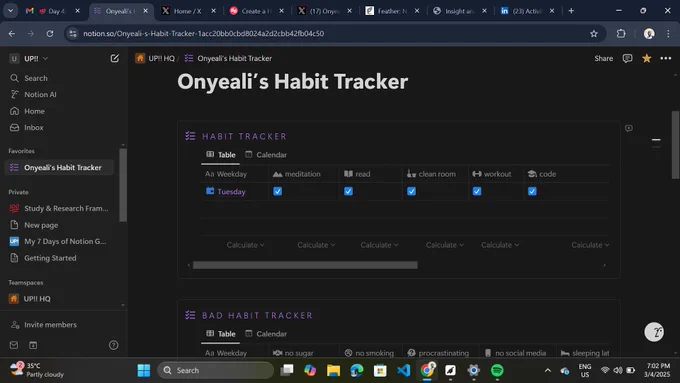Uncheck code checkbox for Tuesday
Image resolution: width=680 pixels, height=383 pixels.
(x=532, y=191)
